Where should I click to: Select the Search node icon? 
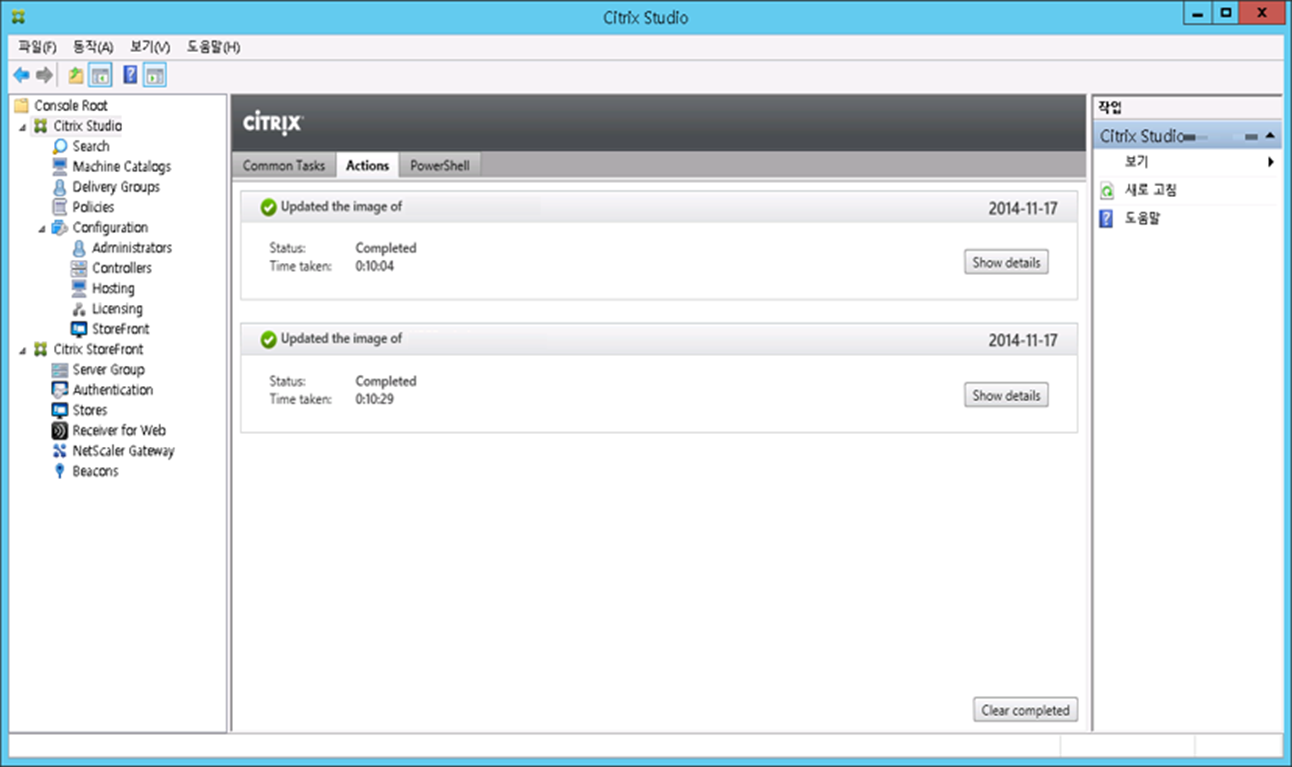[61, 146]
